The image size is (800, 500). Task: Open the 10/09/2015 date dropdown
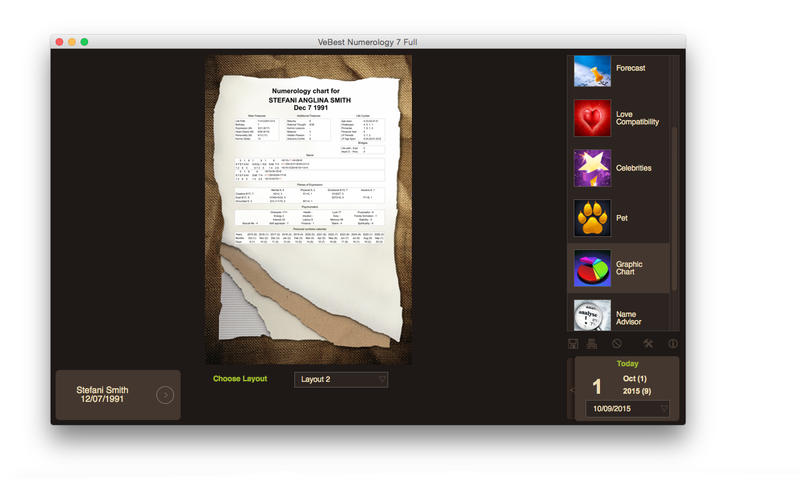pyautogui.click(x=627, y=408)
